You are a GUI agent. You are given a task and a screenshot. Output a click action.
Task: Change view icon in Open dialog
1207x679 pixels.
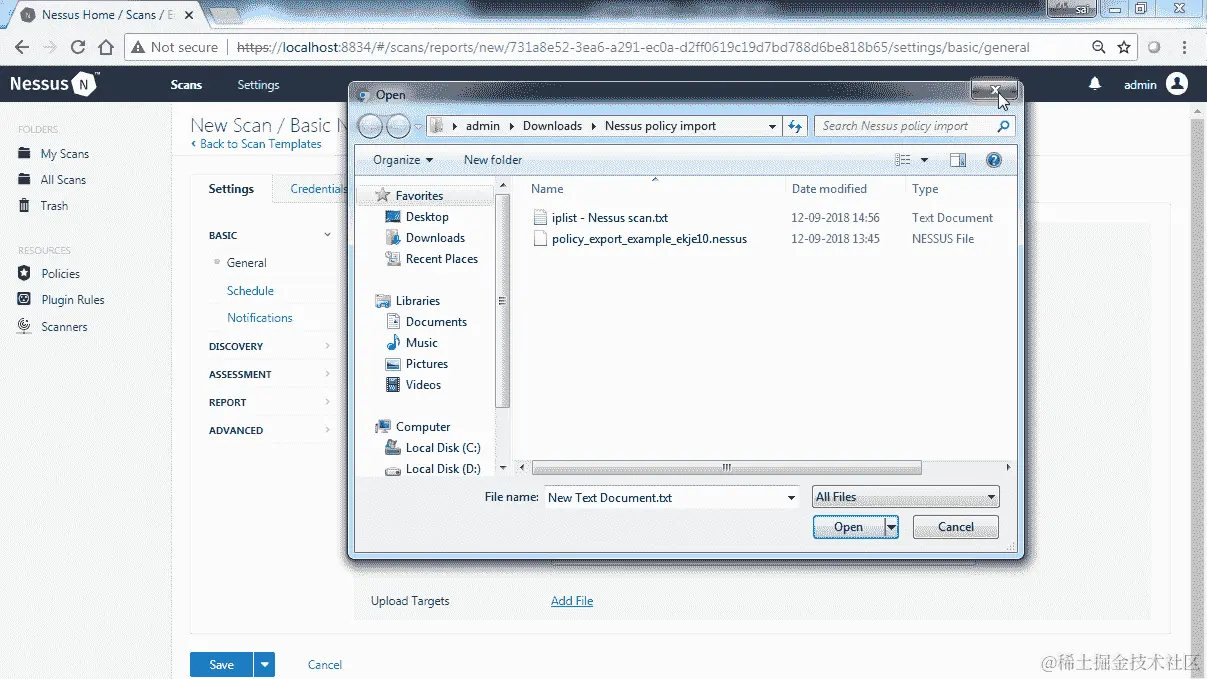point(903,160)
